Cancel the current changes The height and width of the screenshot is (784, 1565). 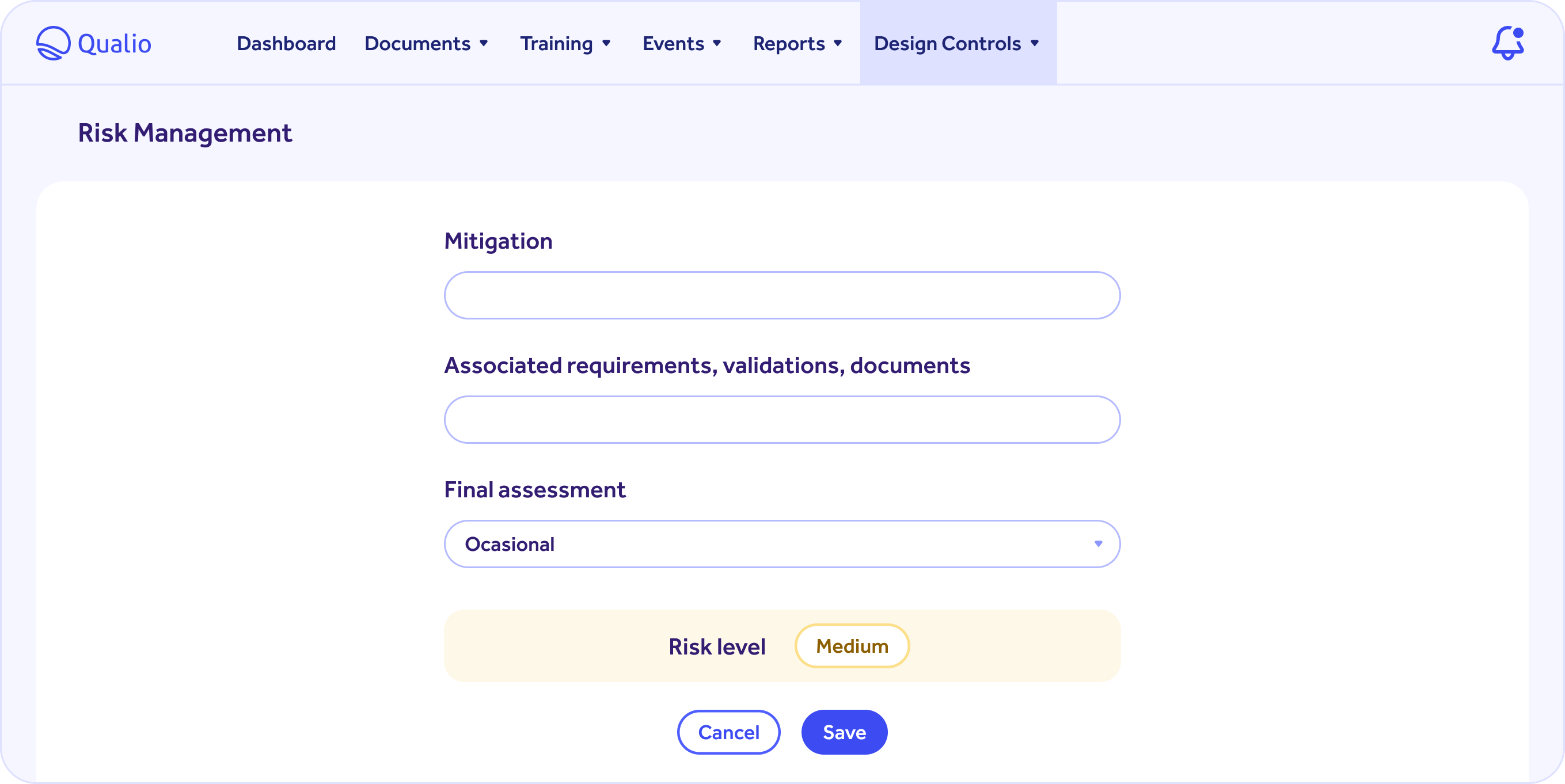[729, 732]
